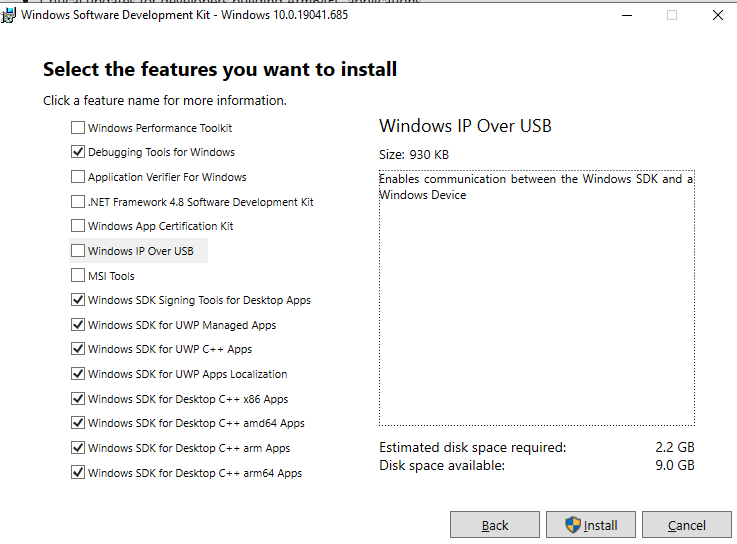Select the Desktop C++ arm Apps feature name
Image resolution: width=737 pixels, height=544 pixels.
pyautogui.click(x=189, y=448)
